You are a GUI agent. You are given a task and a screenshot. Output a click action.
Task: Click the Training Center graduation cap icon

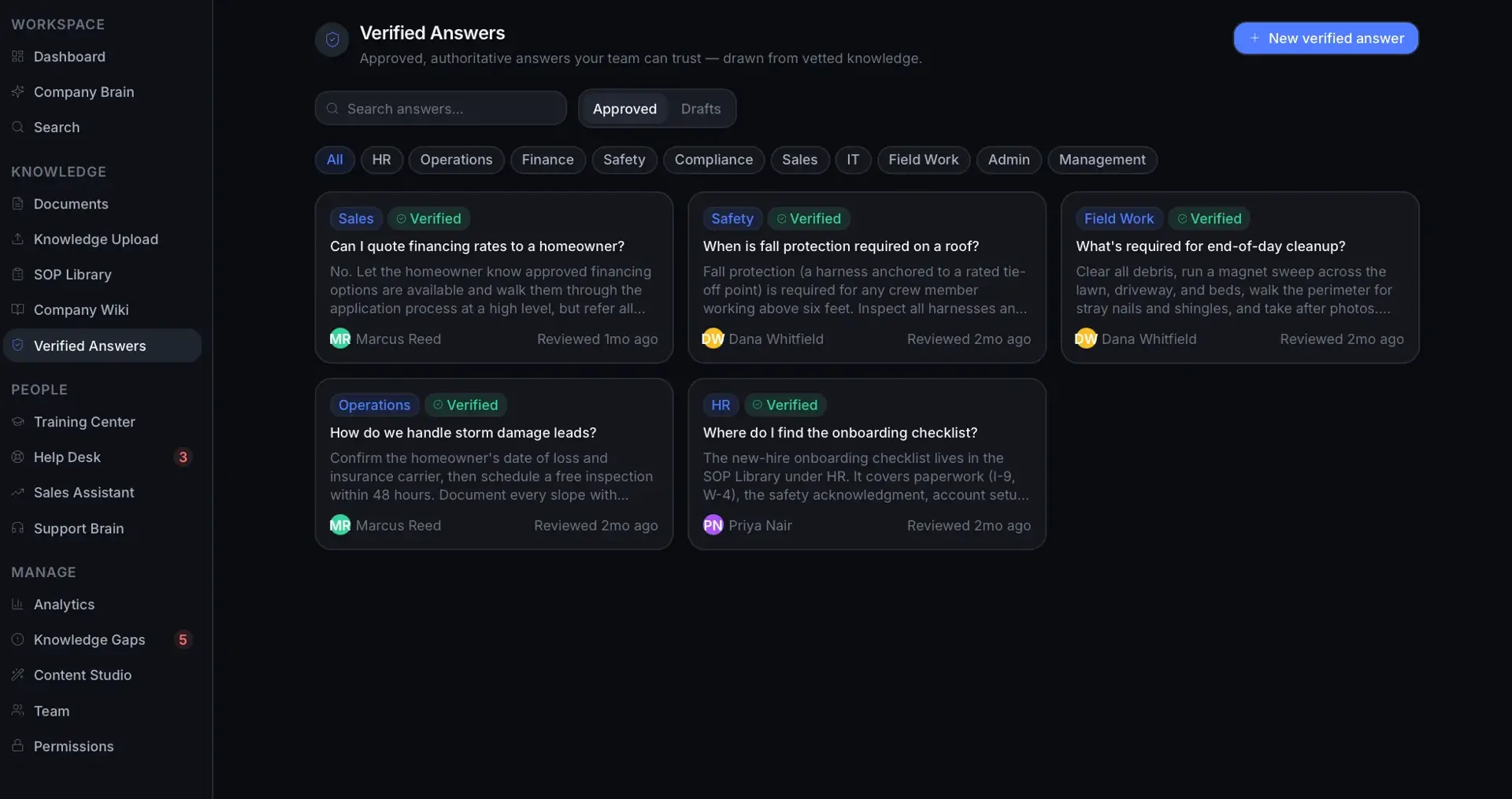click(x=18, y=422)
